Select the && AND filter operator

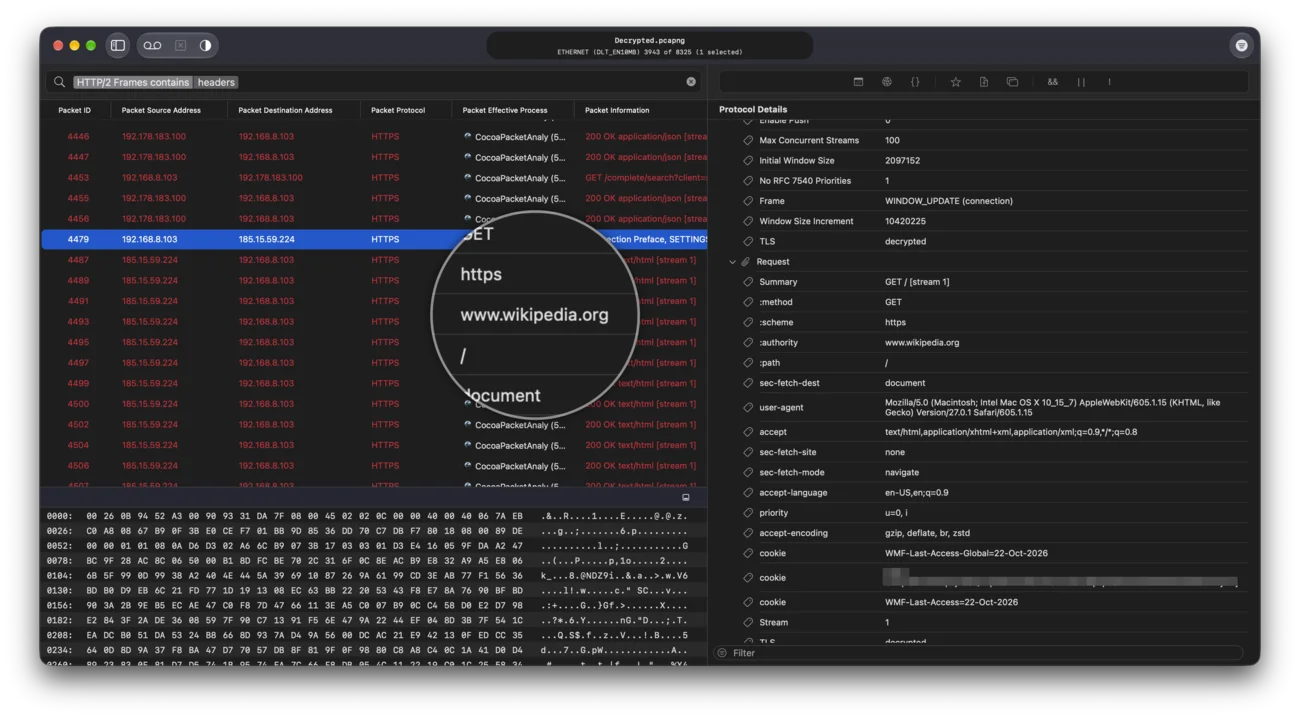[x=1053, y=82]
